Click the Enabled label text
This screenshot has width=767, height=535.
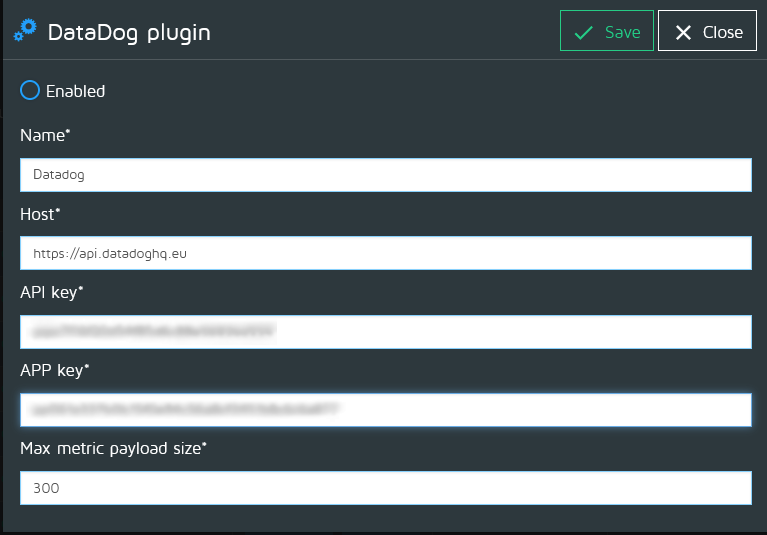click(75, 91)
